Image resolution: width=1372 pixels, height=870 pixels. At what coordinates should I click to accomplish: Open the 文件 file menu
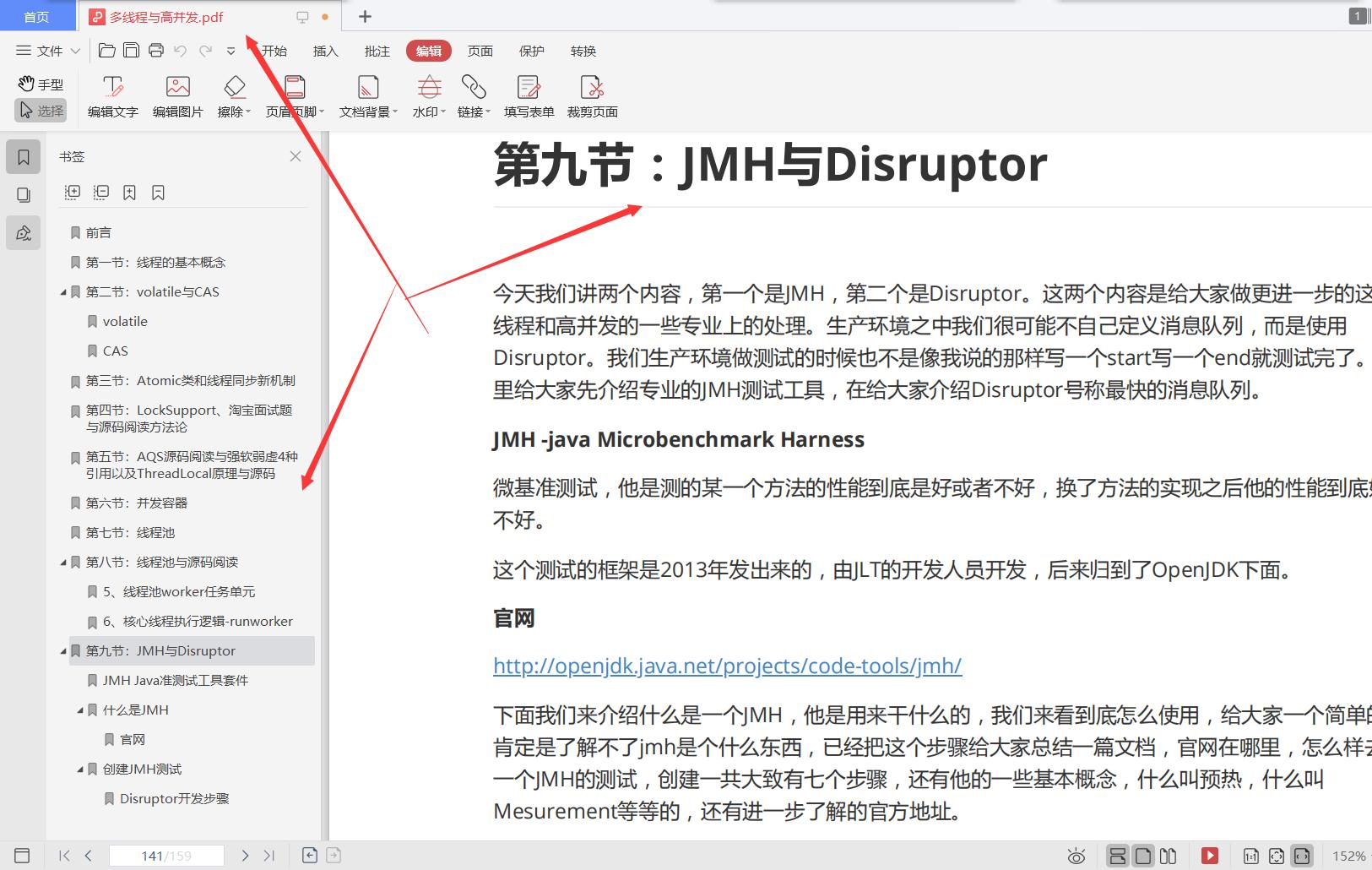[x=48, y=51]
